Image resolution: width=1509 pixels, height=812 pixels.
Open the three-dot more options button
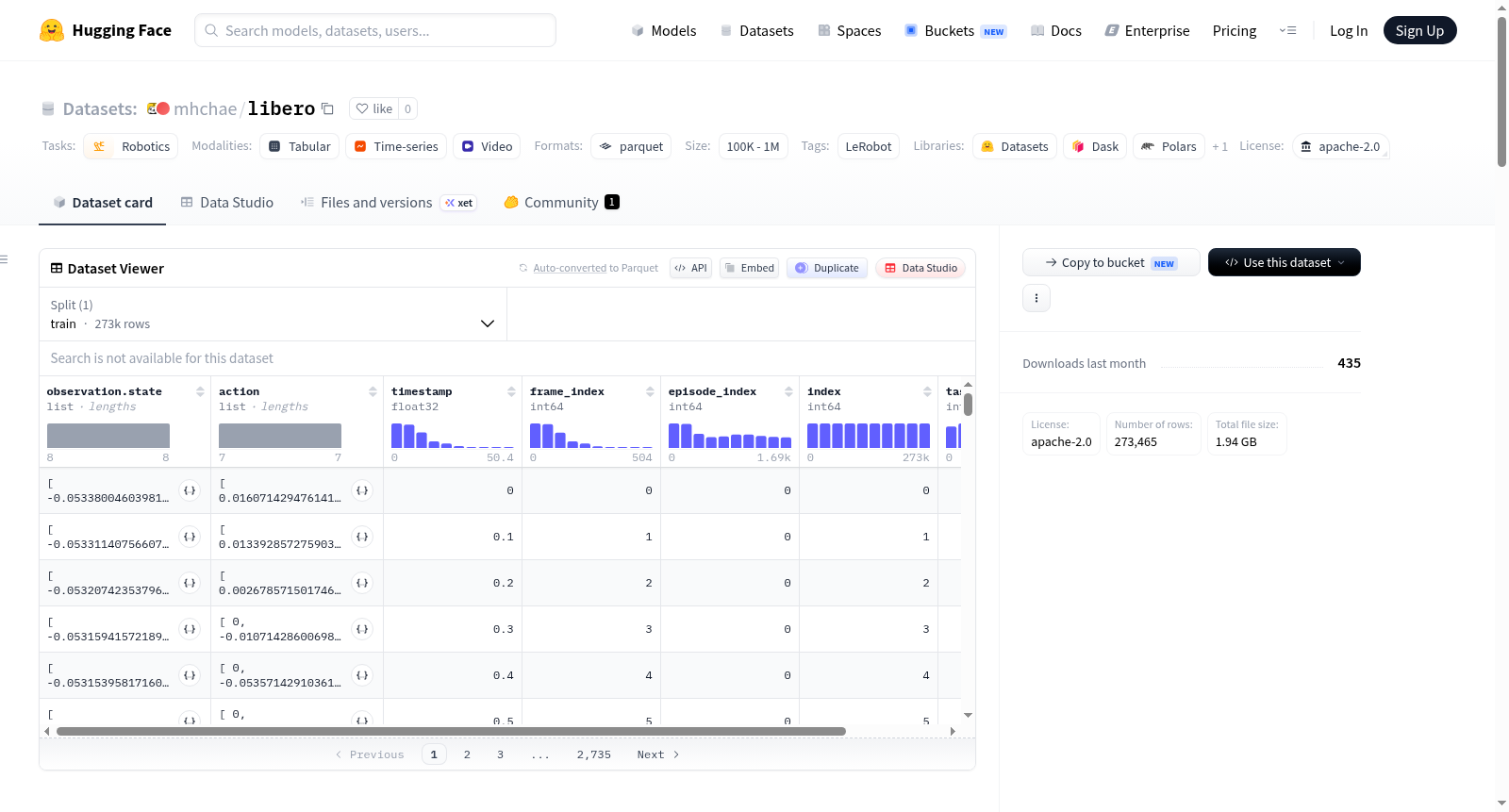tap(1036, 298)
